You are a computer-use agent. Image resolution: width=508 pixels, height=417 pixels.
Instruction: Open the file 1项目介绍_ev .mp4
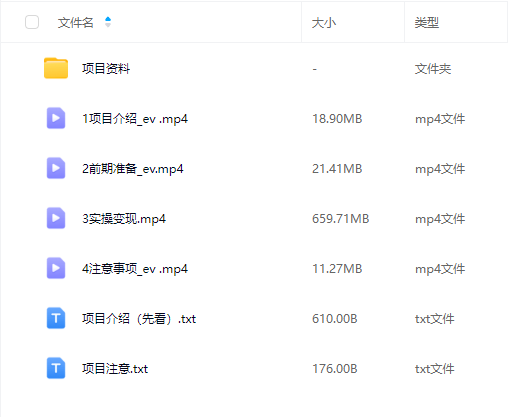point(135,119)
